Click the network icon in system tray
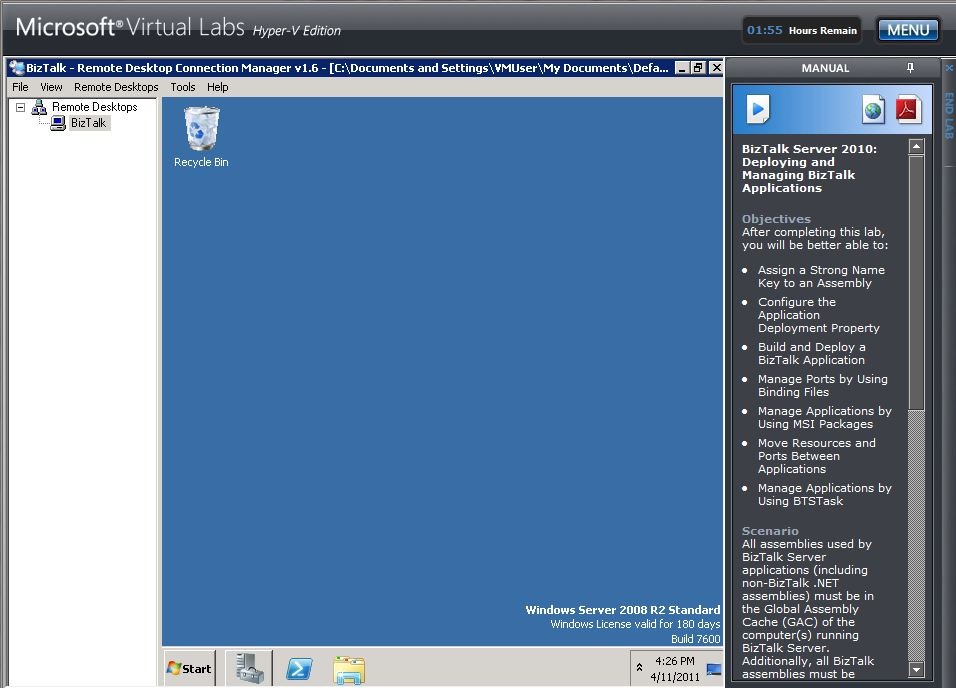This screenshot has width=956, height=688. (x=713, y=668)
